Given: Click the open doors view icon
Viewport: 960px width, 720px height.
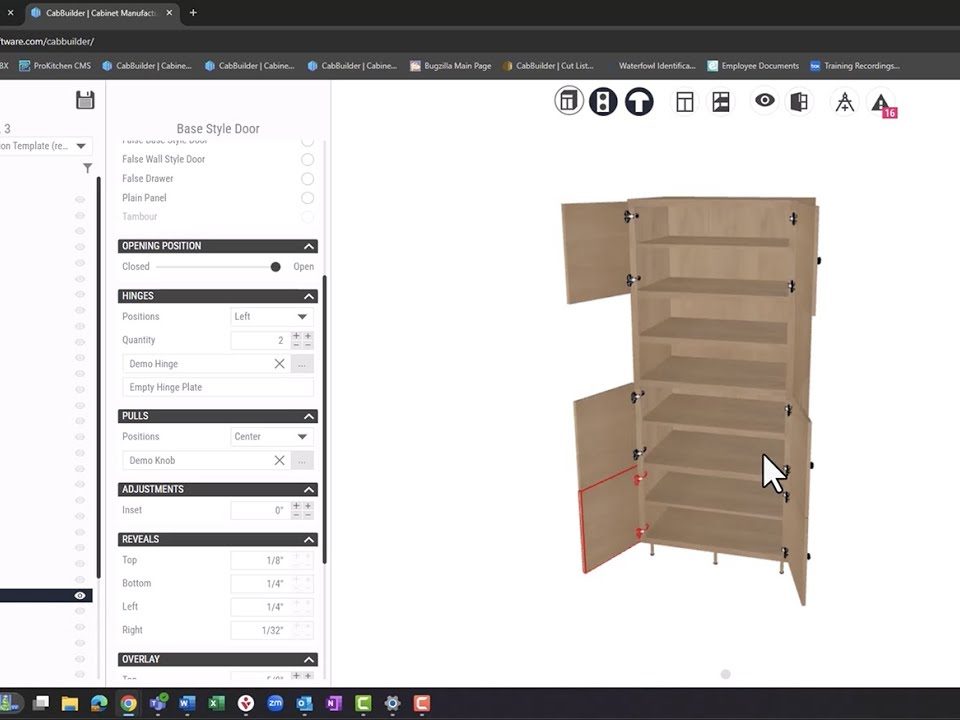Looking at the screenshot, I should 799,102.
